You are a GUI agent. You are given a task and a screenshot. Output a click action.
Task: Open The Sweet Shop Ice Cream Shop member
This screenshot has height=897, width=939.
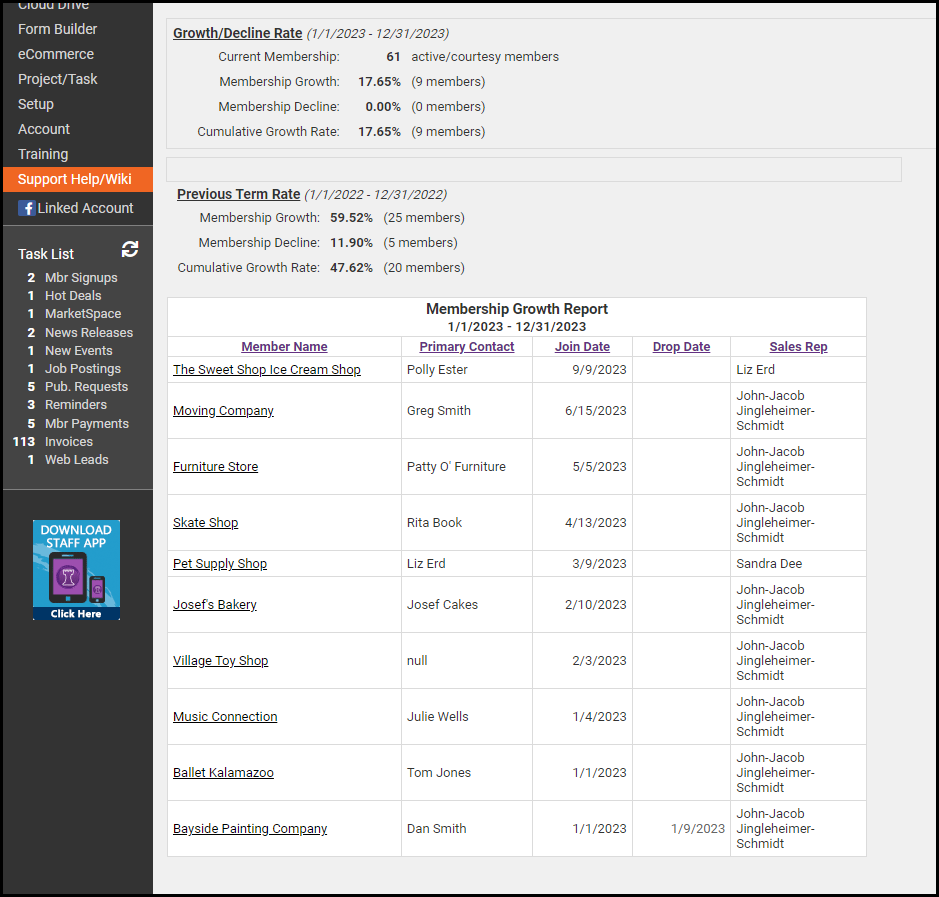pos(267,370)
